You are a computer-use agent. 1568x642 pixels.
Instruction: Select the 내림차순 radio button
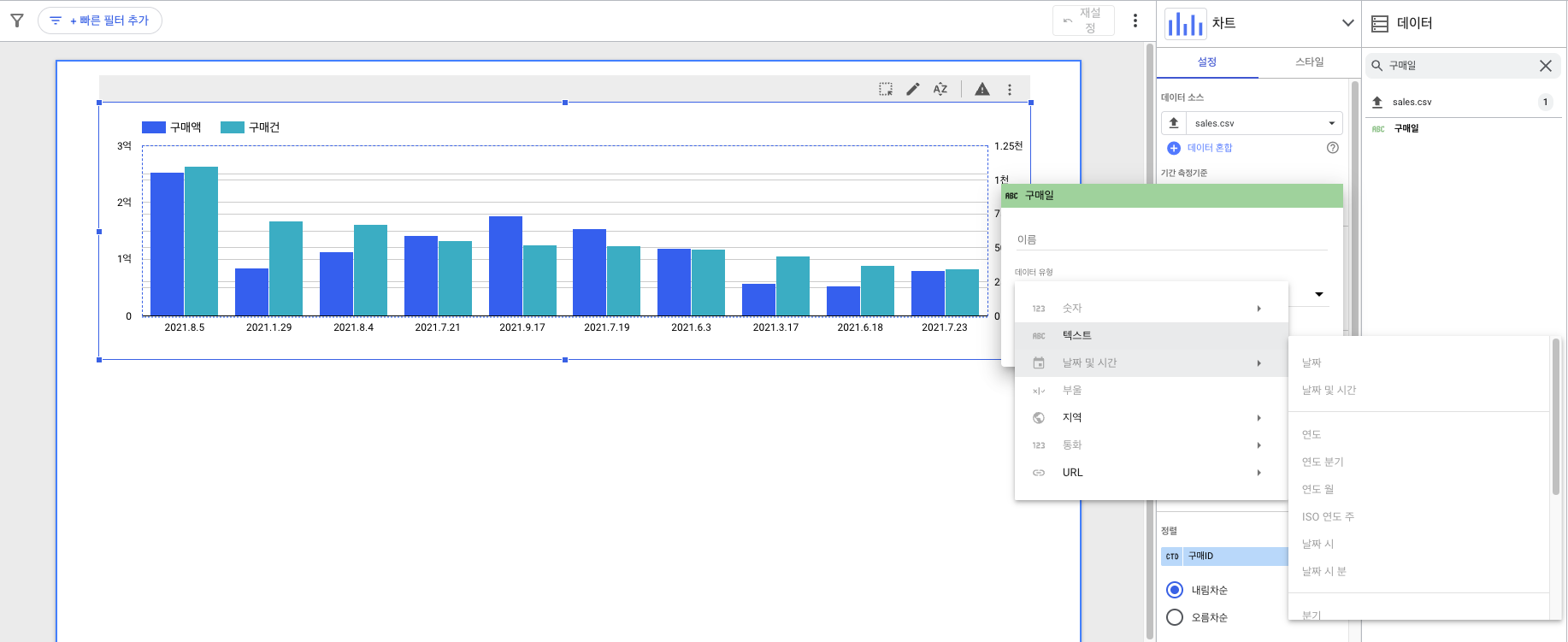(x=1175, y=590)
